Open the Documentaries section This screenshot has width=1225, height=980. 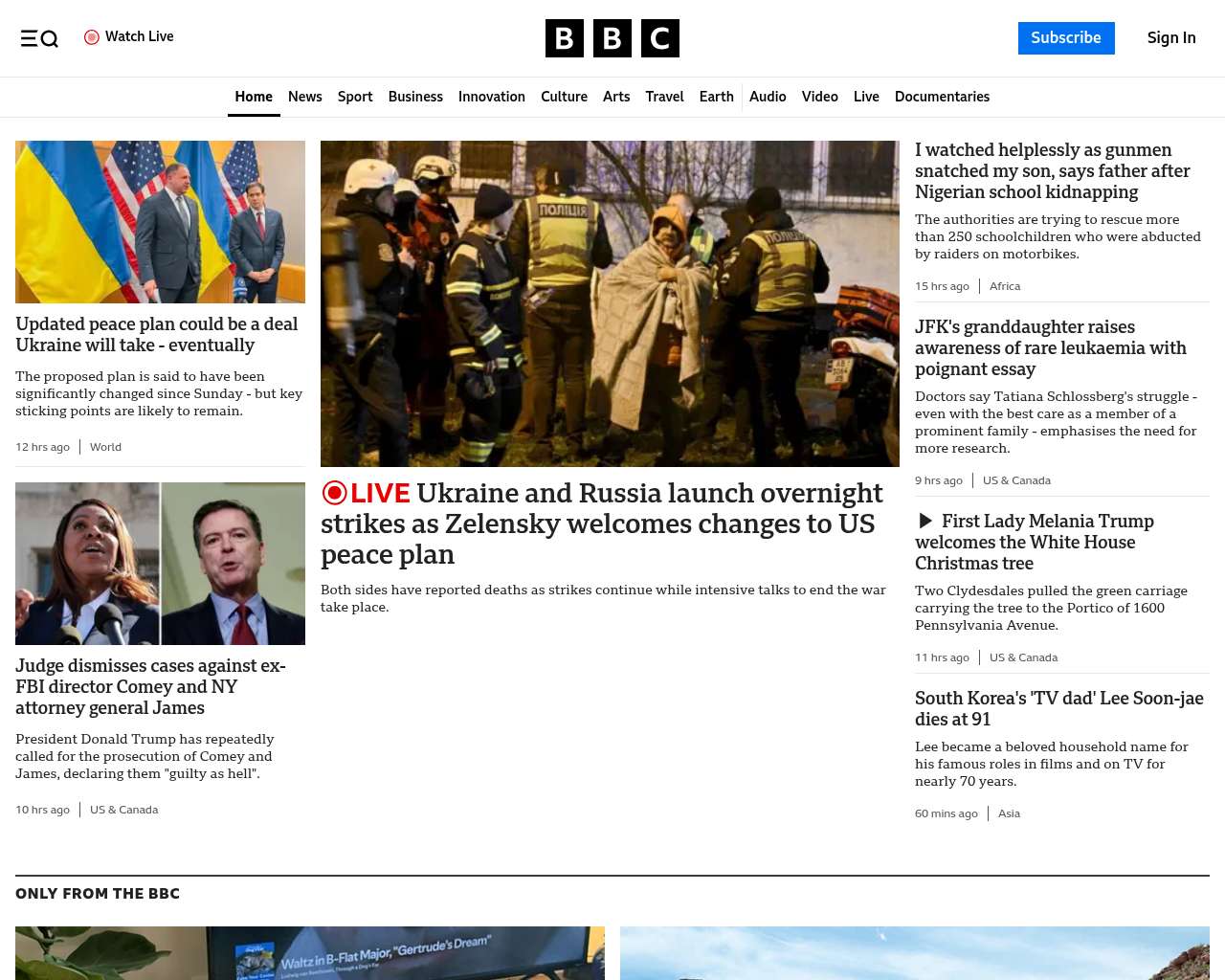pyautogui.click(x=942, y=97)
